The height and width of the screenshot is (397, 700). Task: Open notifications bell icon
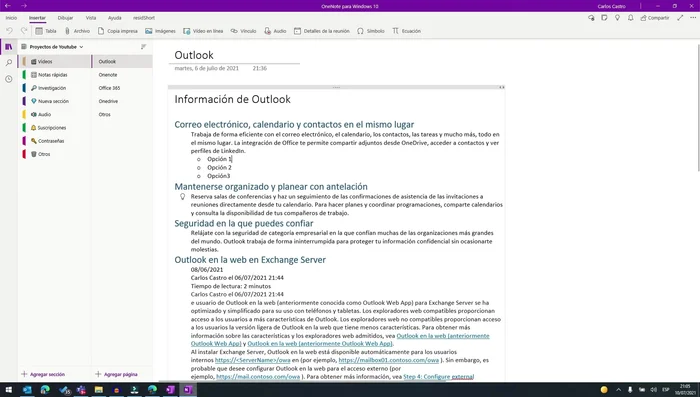click(630, 18)
